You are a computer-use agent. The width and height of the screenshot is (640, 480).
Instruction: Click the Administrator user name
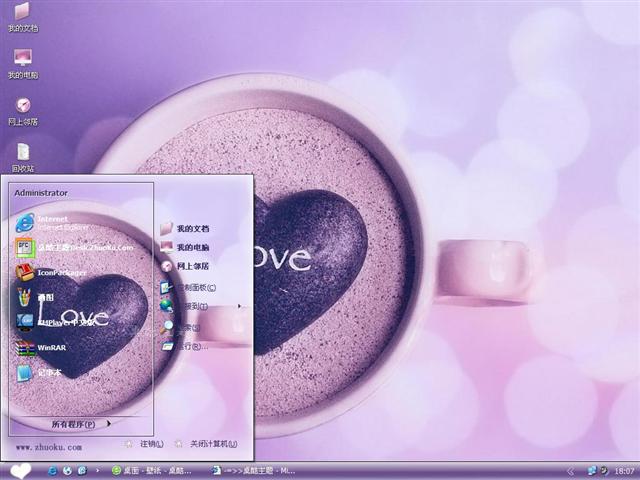click(x=41, y=193)
